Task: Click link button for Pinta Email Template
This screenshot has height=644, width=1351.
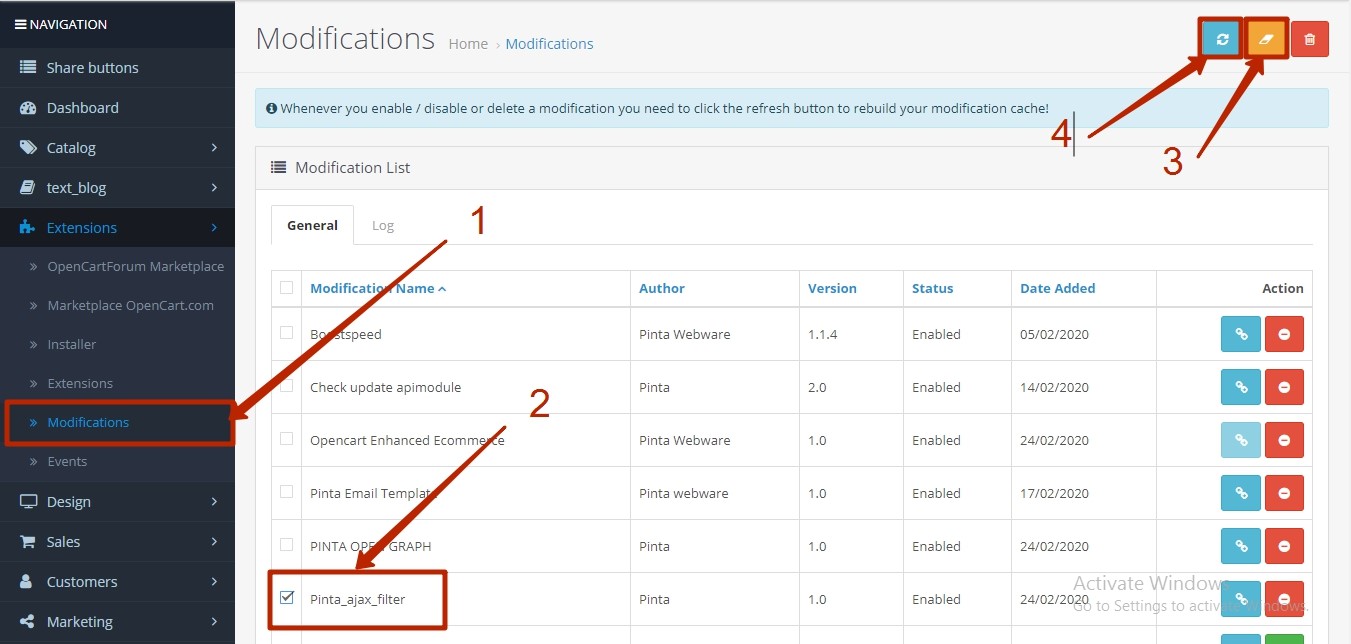Action: [1241, 493]
